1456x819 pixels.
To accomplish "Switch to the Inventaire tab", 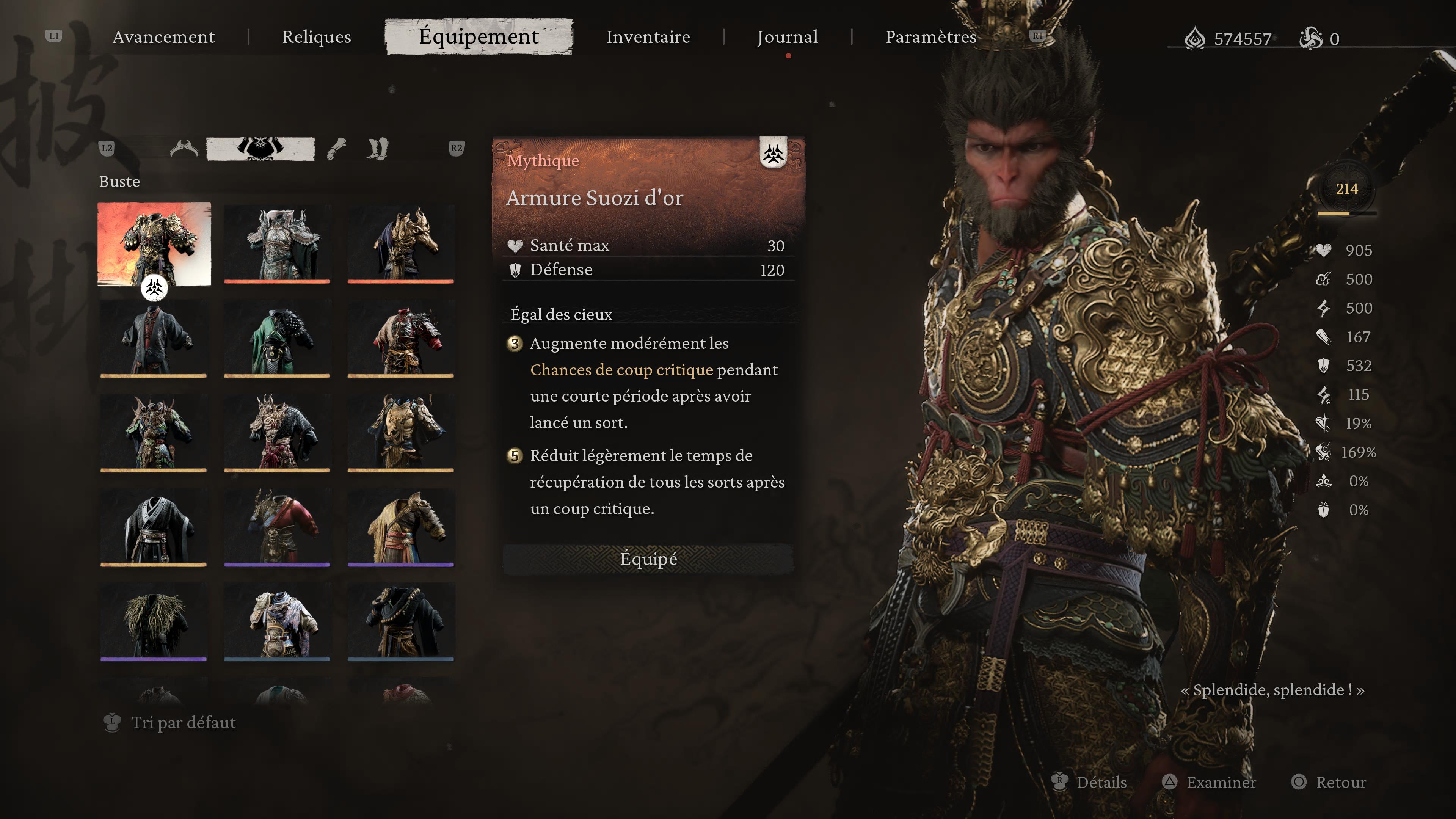I will [x=648, y=37].
